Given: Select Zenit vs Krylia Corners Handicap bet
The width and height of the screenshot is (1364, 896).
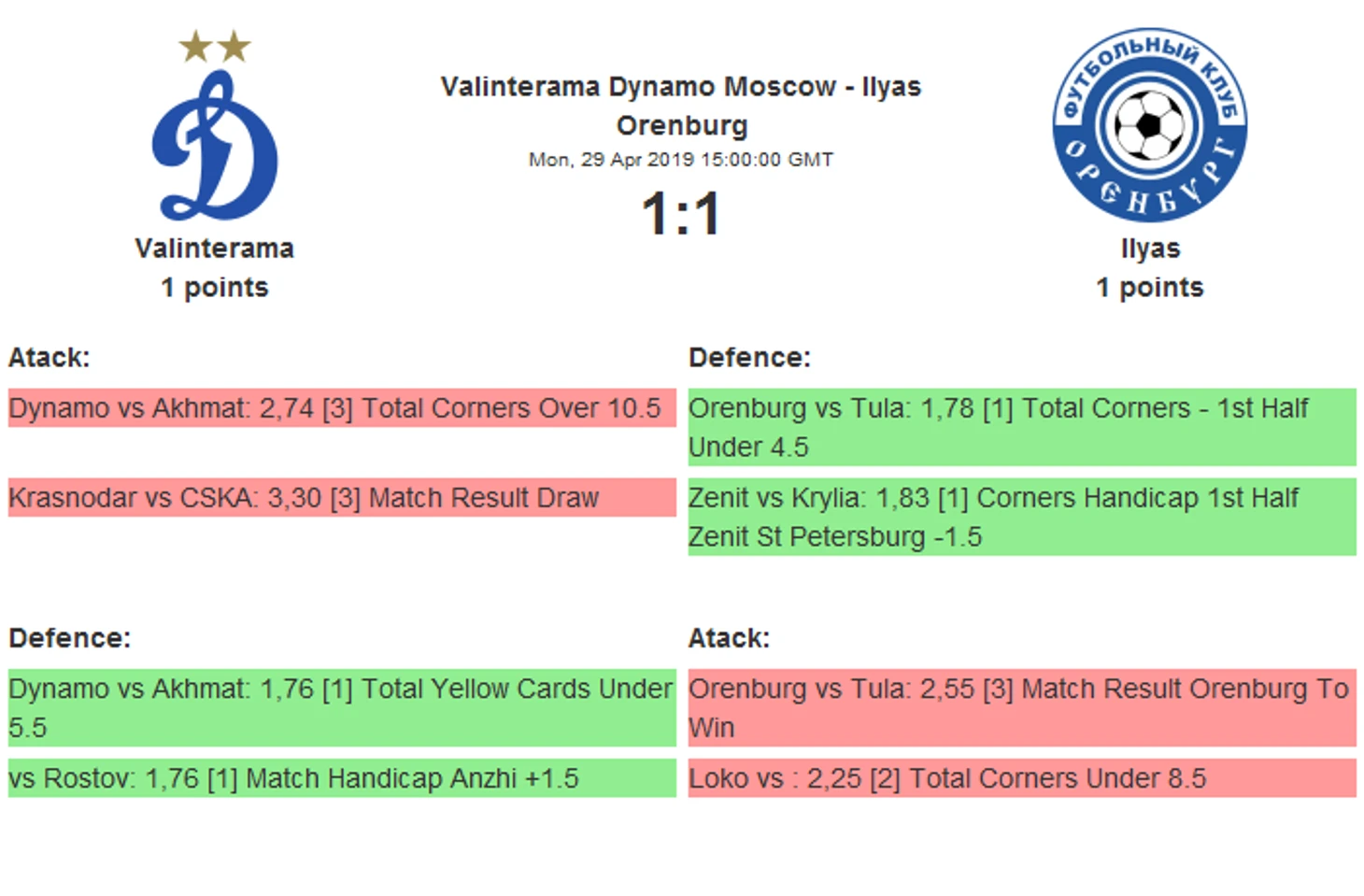Looking at the screenshot, I should pos(1022,517).
